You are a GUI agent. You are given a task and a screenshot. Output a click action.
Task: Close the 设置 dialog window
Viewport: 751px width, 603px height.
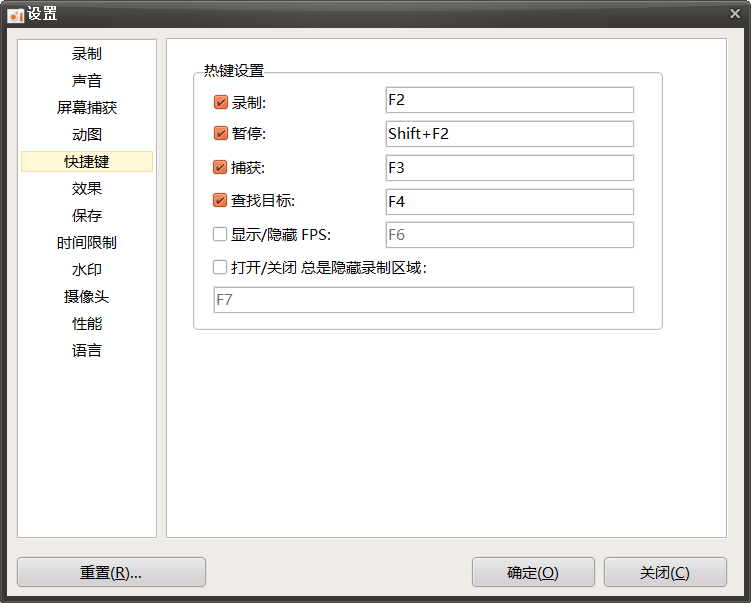pyautogui.click(x=735, y=13)
